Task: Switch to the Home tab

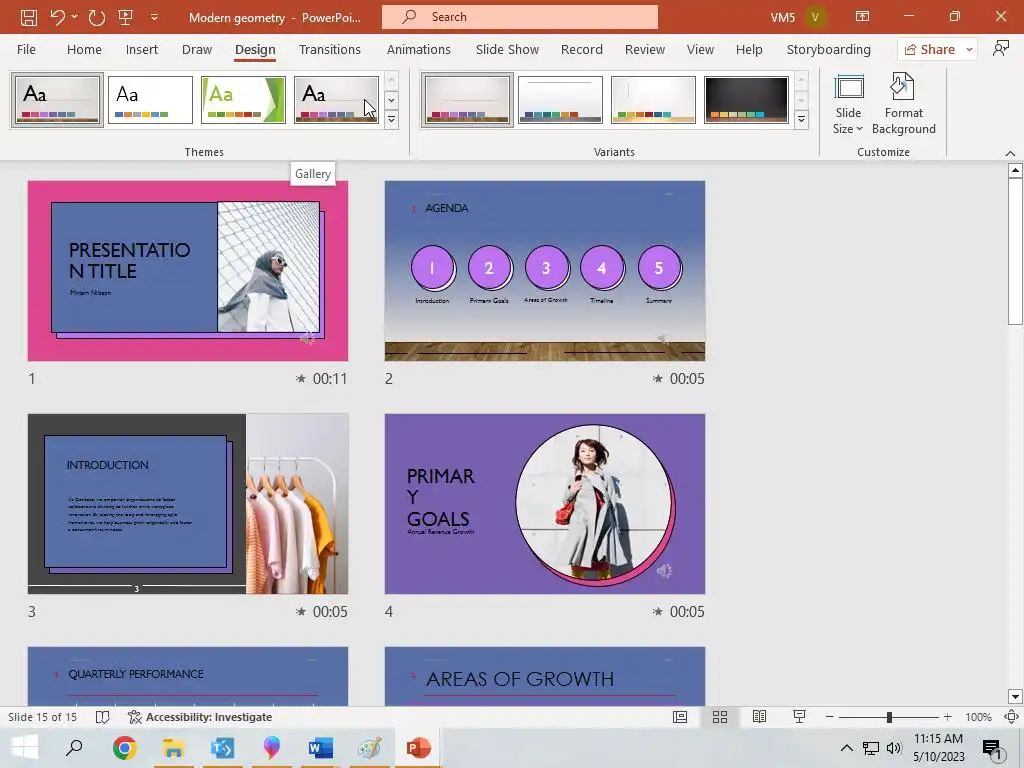Action: coord(84,50)
